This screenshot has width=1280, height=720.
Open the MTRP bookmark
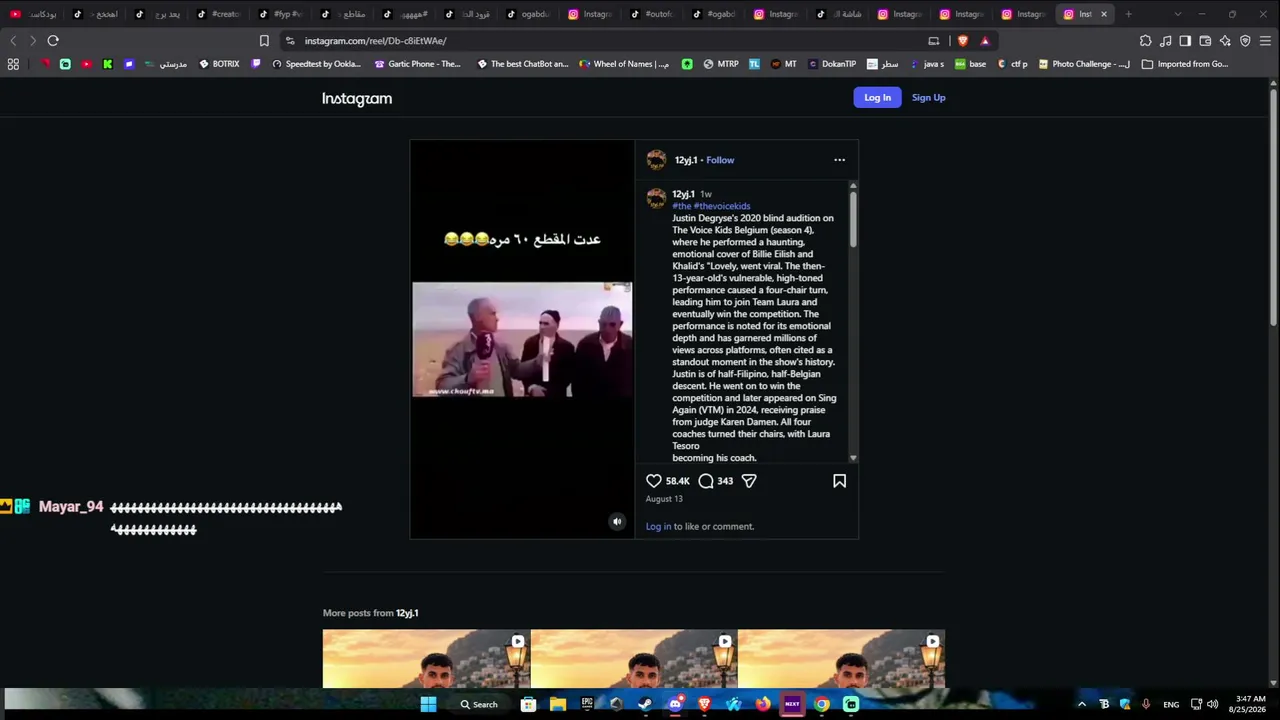click(x=721, y=64)
